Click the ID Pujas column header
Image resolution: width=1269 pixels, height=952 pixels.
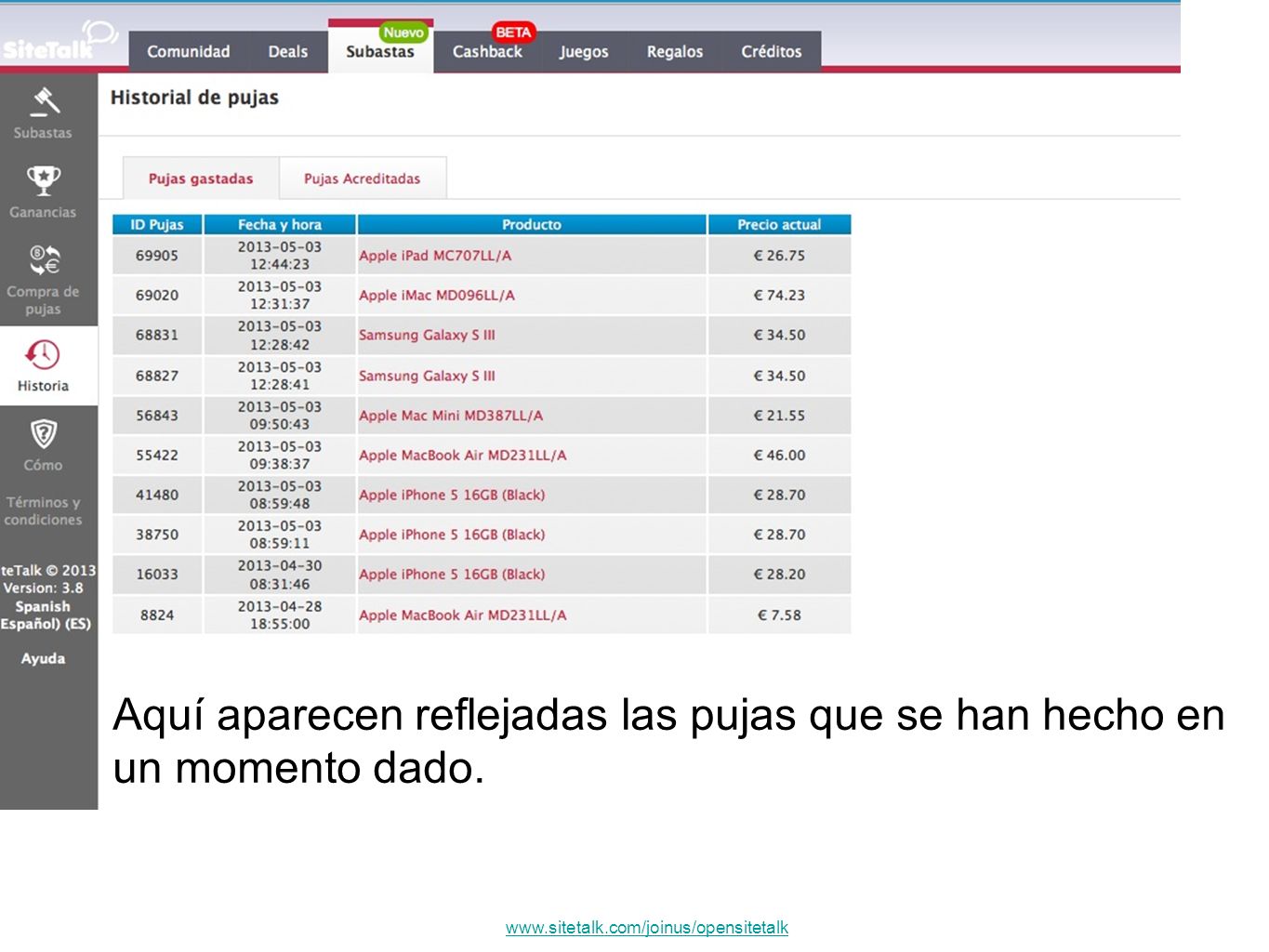(x=157, y=225)
